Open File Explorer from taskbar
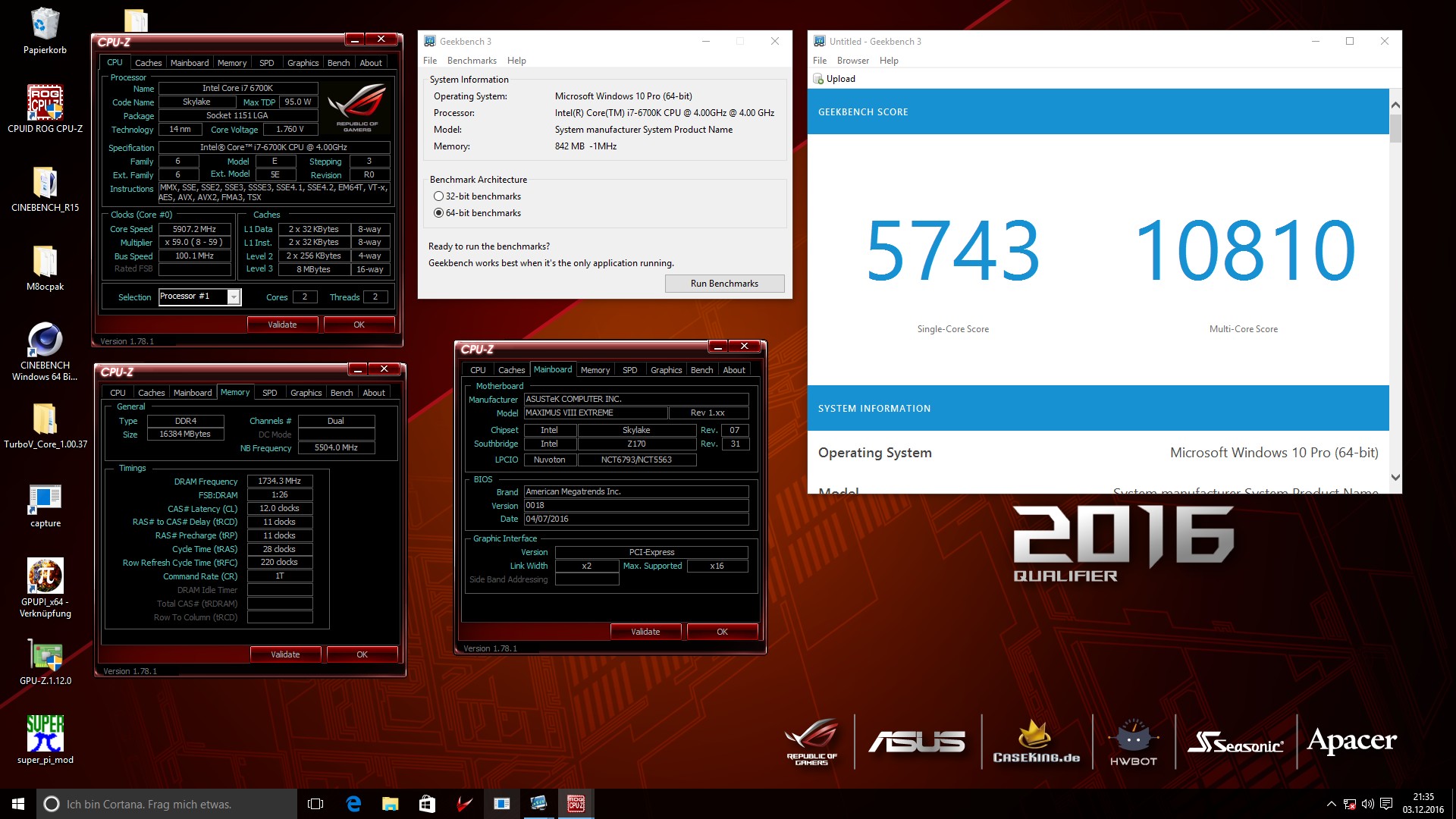The height and width of the screenshot is (819, 1456). click(x=390, y=804)
